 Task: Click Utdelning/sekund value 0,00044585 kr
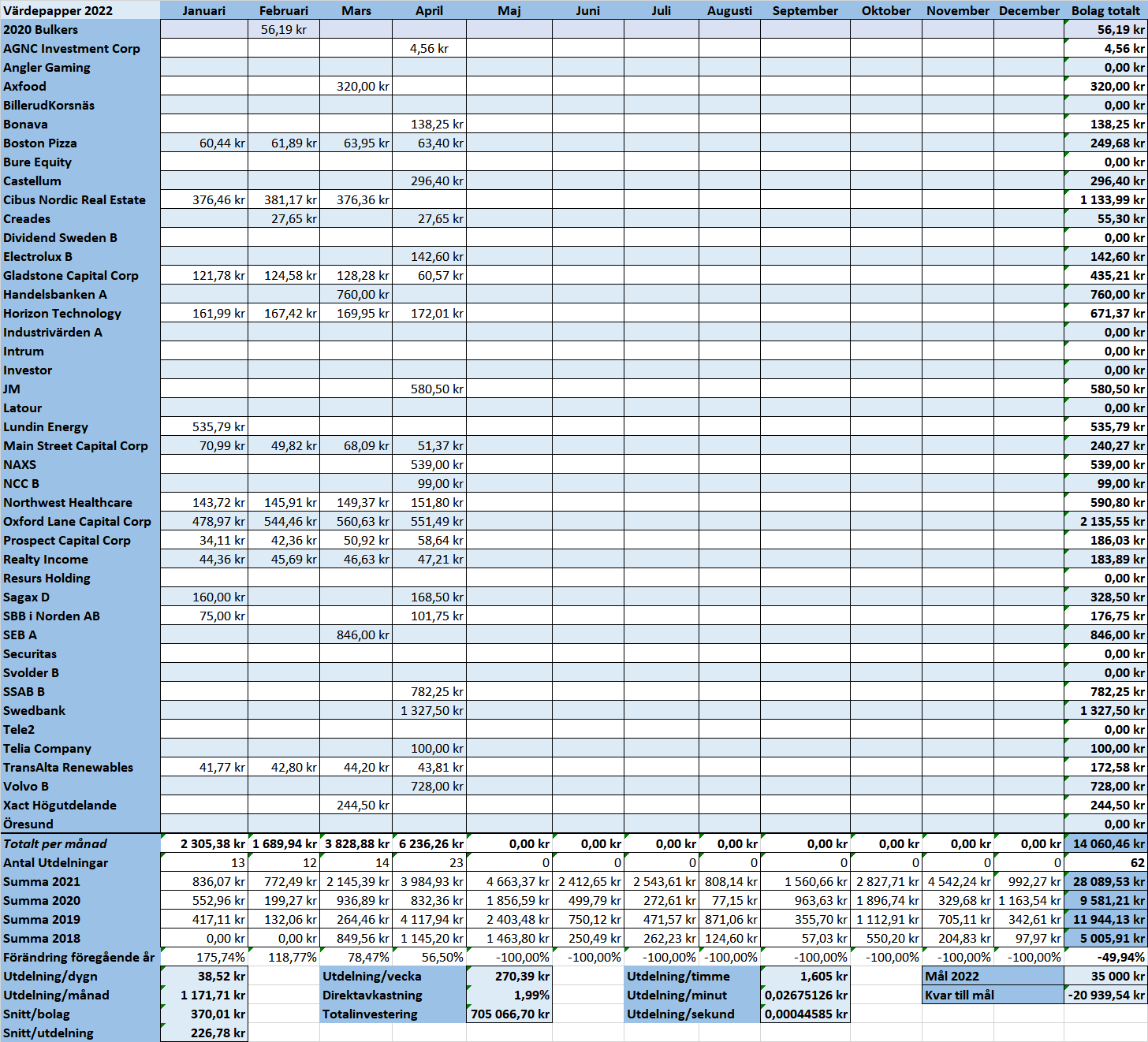click(x=806, y=1014)
